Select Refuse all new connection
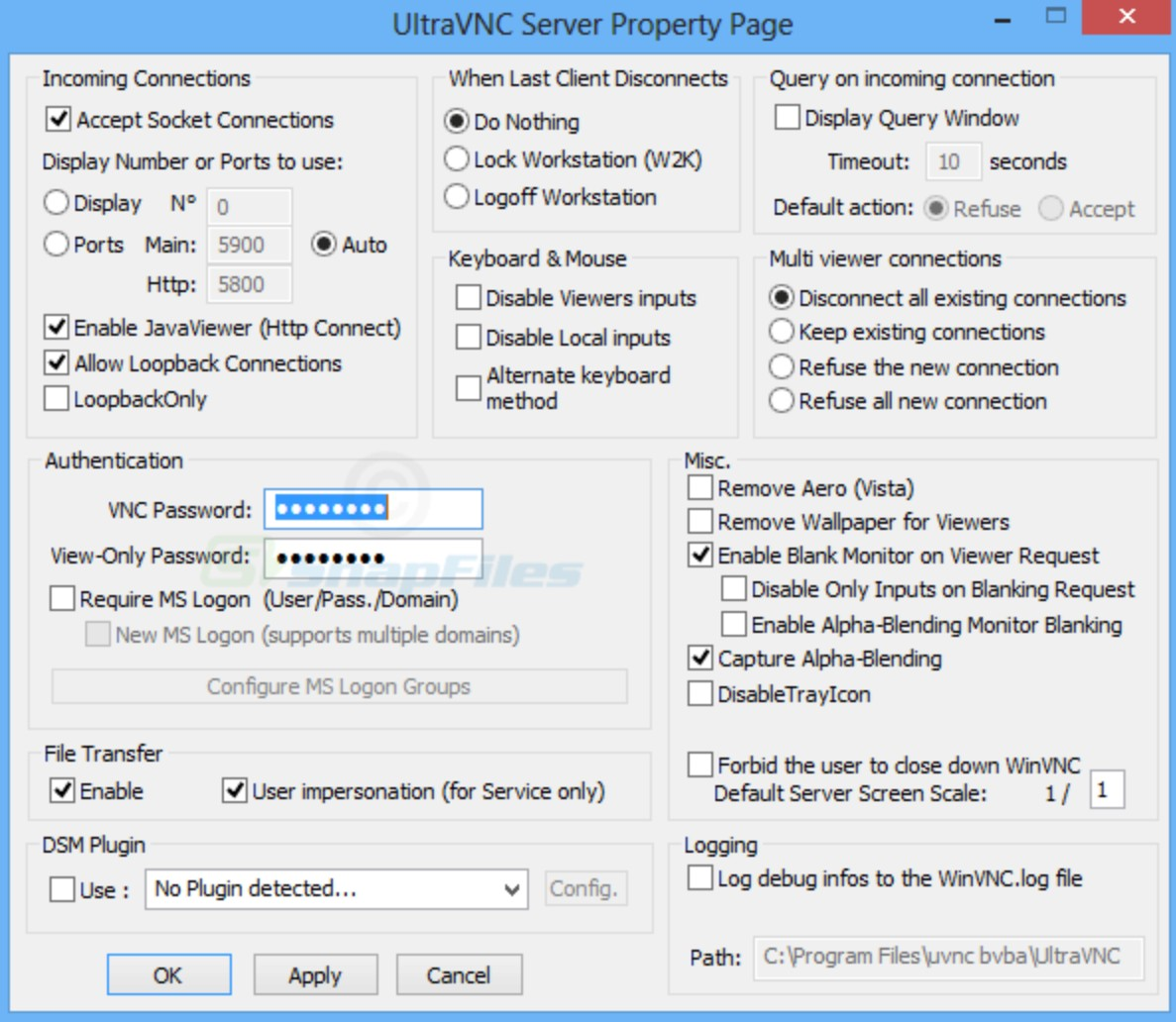This screenshot has height=1022, width=1176. pos(782,400)
